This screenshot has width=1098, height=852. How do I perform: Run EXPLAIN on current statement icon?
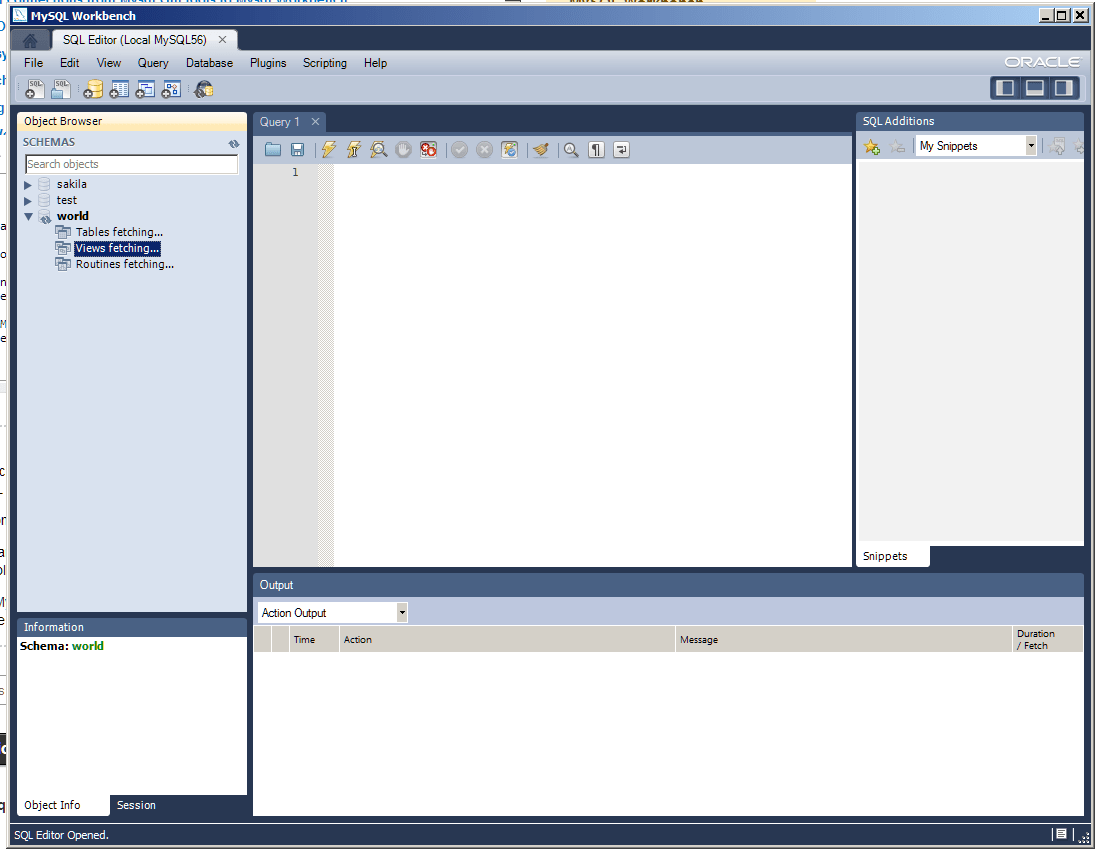point(378,149)
